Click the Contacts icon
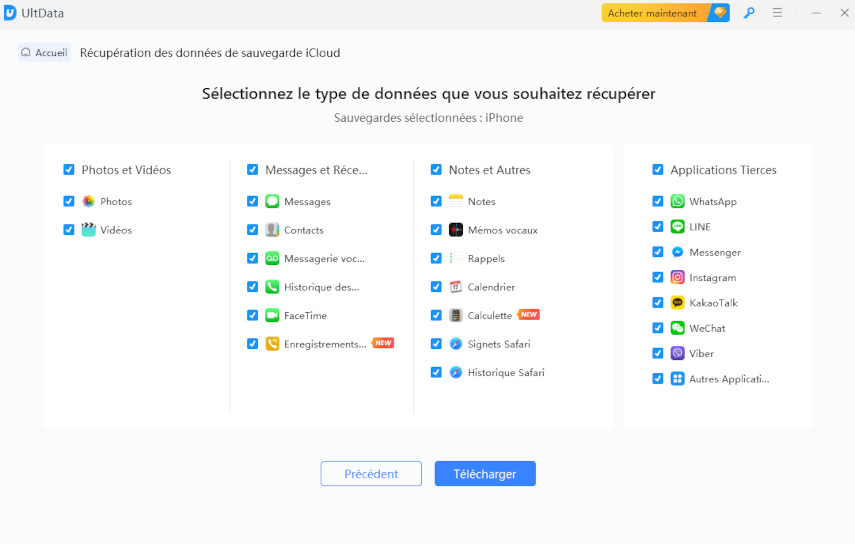This screenshot has height=544, width=855. (272, 229)
